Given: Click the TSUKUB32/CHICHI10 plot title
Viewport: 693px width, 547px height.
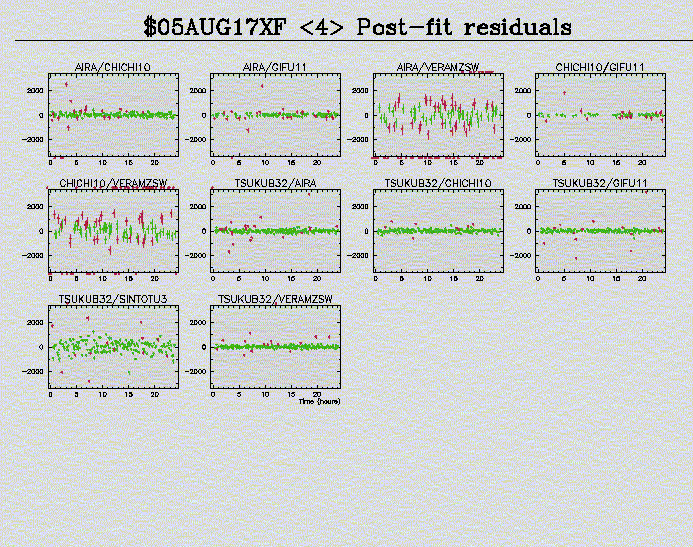Looking at the screenshot, I should (x=438, y=183).
